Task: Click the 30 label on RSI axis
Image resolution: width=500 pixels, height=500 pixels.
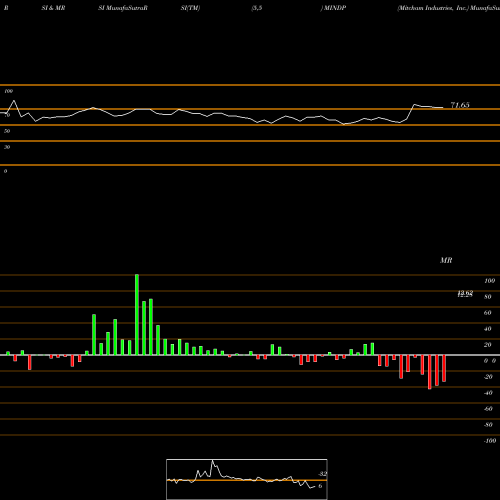Action: click(7, 147)
